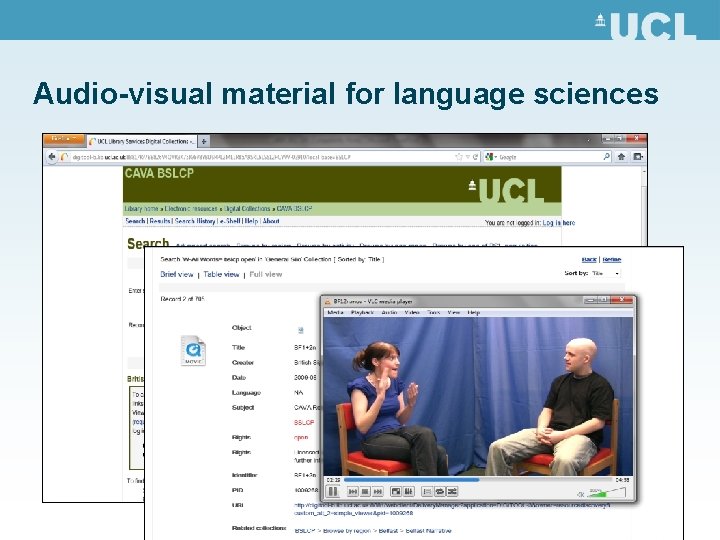Open the Search navigation link
720x540 pixels.
pyautogui.click(x=135, y=221)
